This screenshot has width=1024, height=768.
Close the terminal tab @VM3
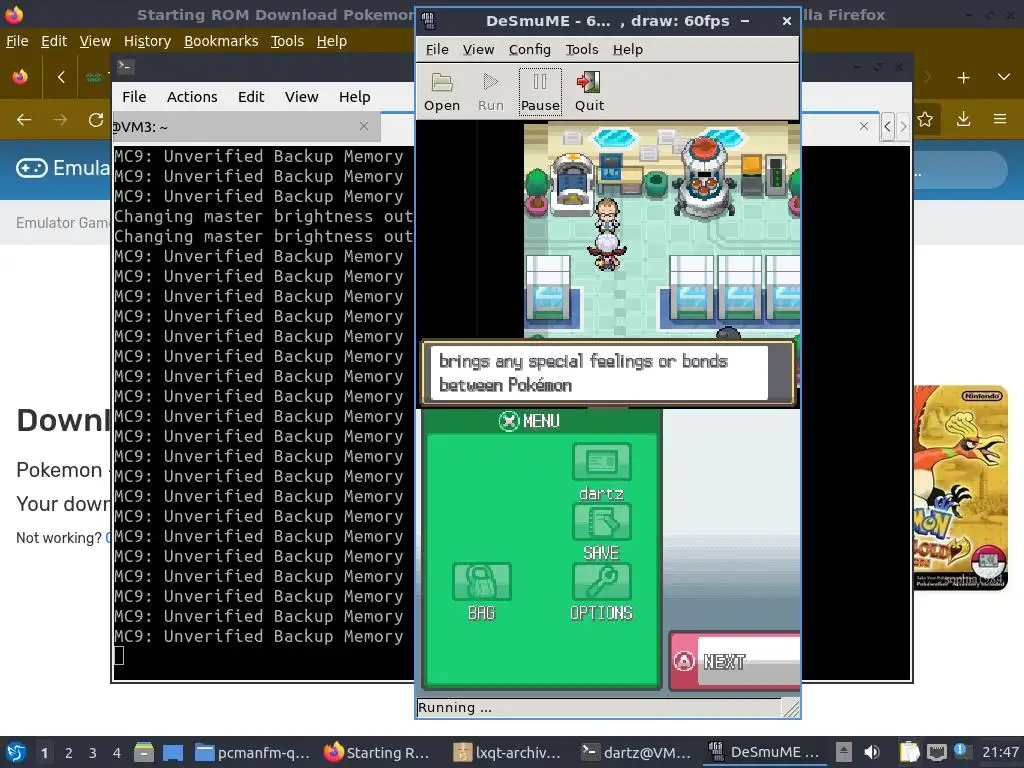(x=364, y=126)
